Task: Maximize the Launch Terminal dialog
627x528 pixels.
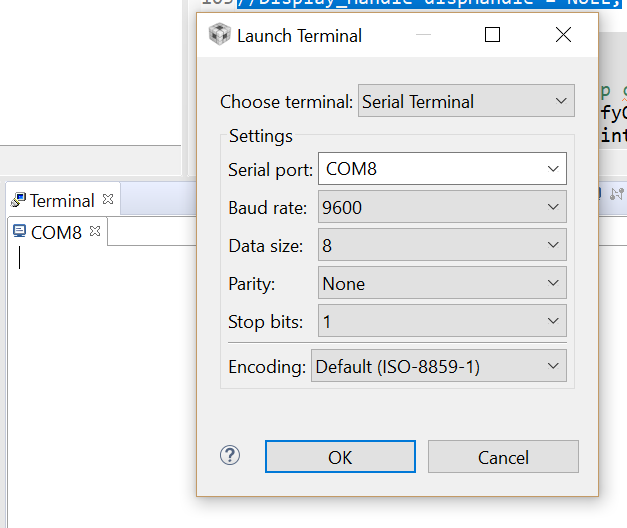Action: click(492, 34)
